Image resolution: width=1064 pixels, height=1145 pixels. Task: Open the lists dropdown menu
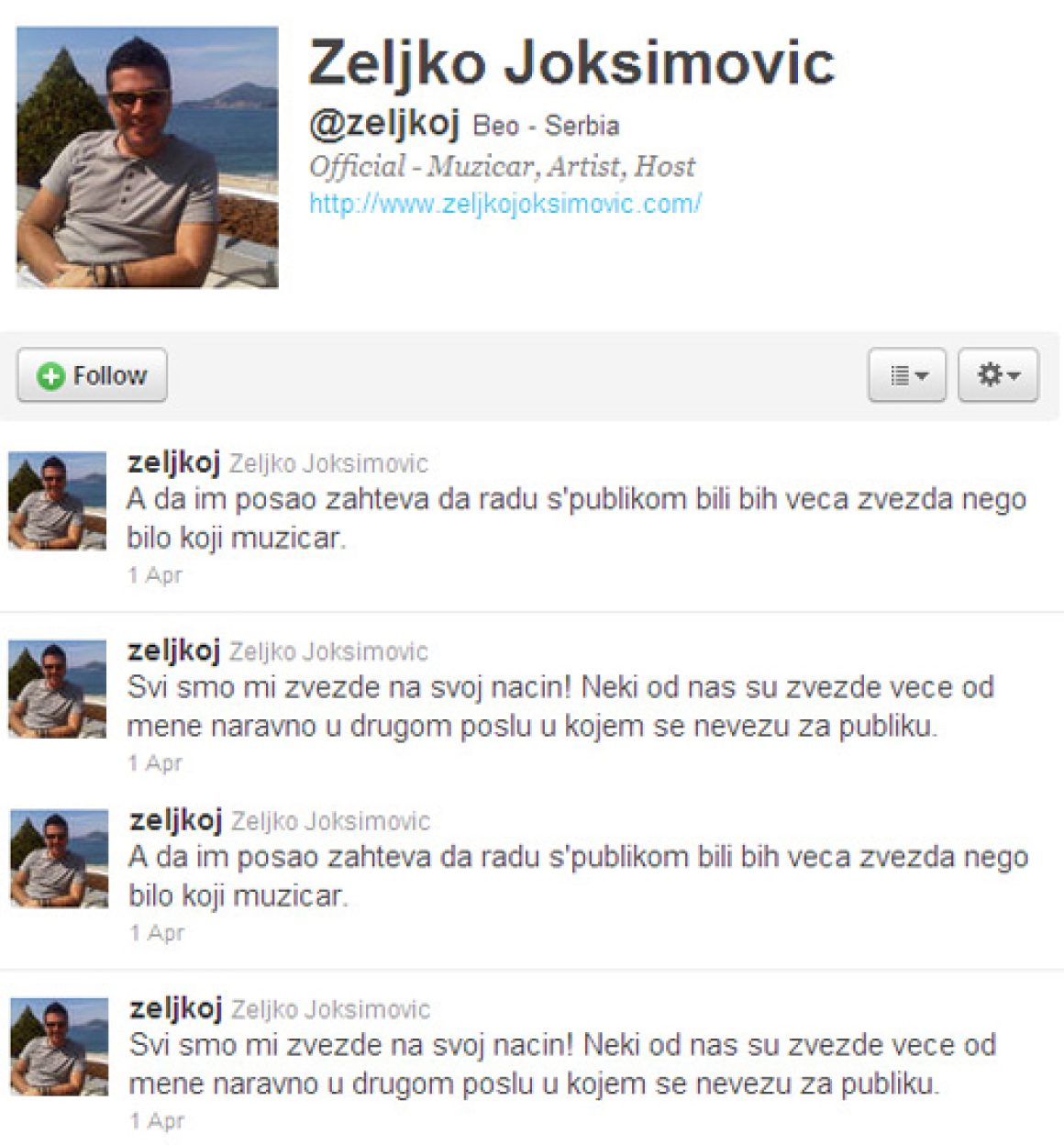tap(907, 374)
